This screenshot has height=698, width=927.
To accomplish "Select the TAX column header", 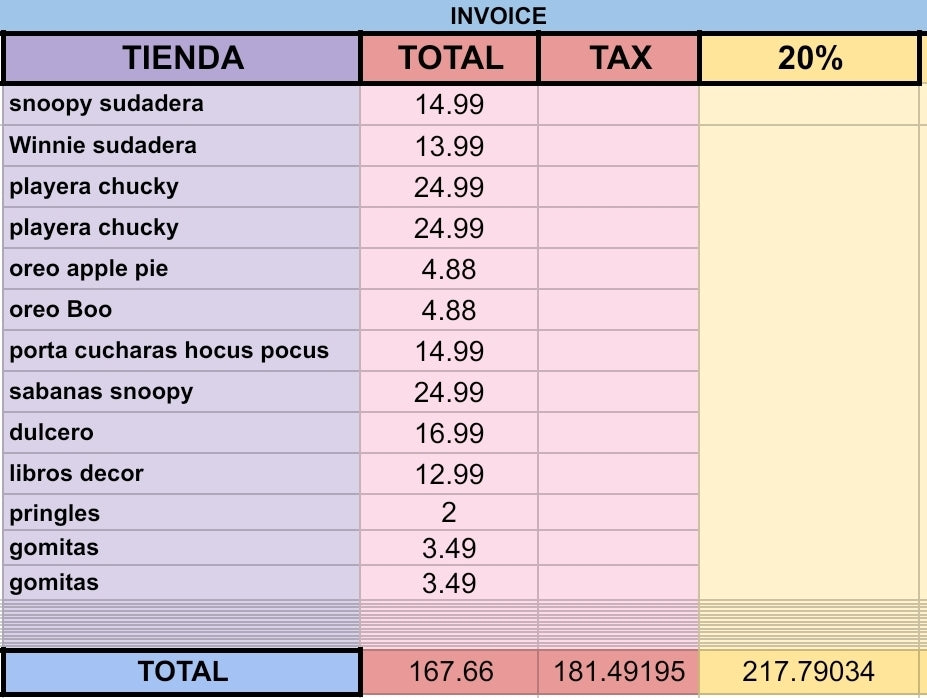I will click(x=619, y=58).
